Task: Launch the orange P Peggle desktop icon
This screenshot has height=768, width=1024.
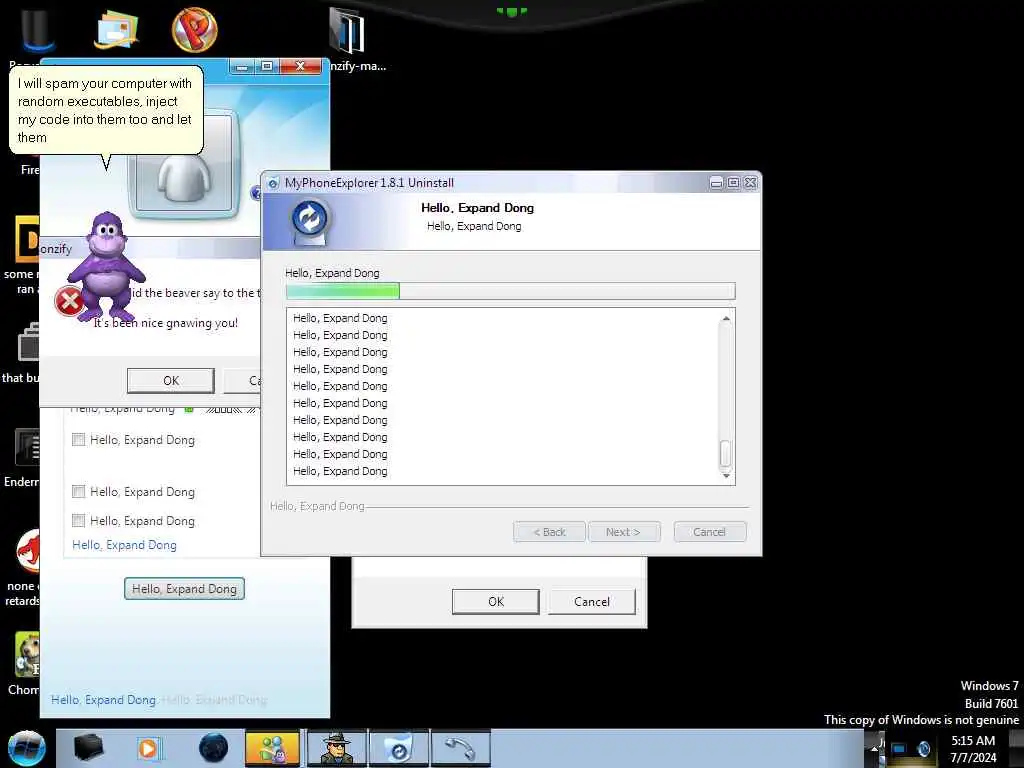Action: (x=195, y=29)
